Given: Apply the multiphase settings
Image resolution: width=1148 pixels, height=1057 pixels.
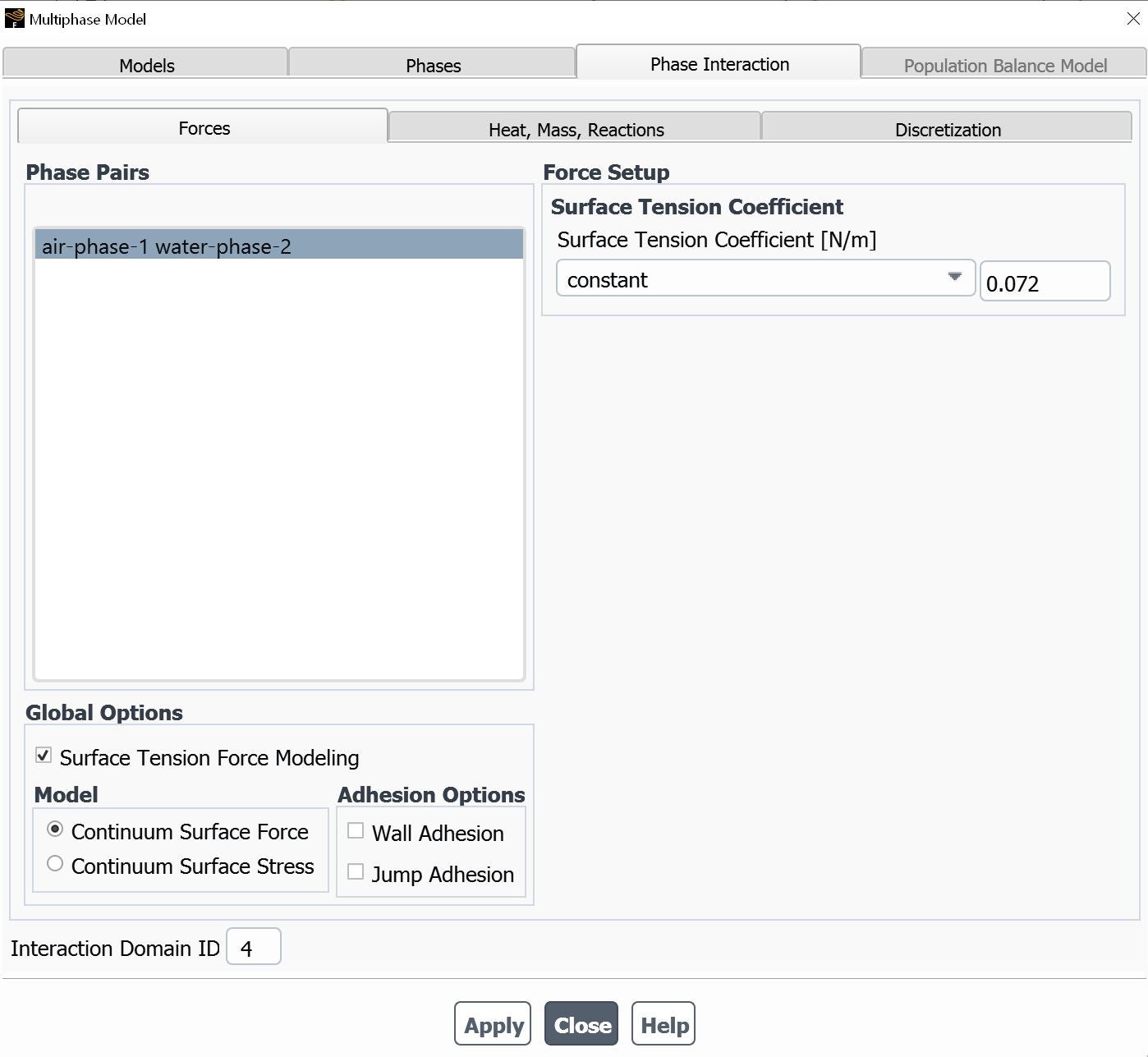Looking at the screenshot, I should tap(493, 1024).
